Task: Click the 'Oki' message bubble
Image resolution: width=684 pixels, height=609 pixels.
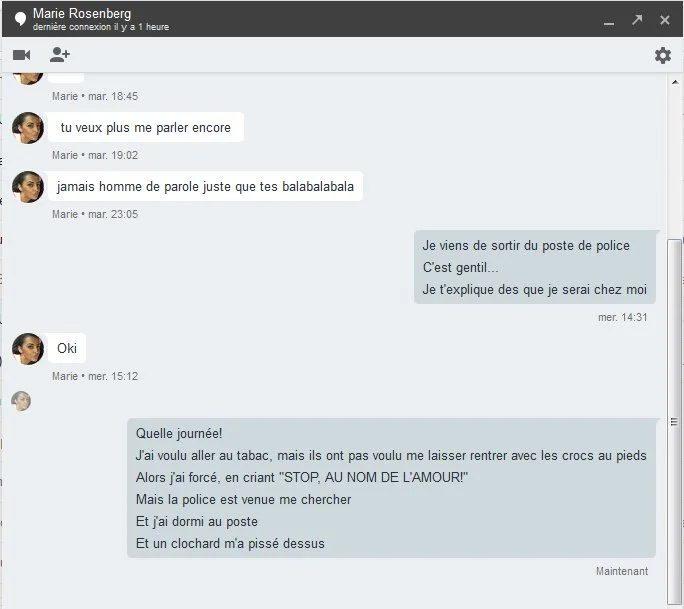Action: (67, 348)
